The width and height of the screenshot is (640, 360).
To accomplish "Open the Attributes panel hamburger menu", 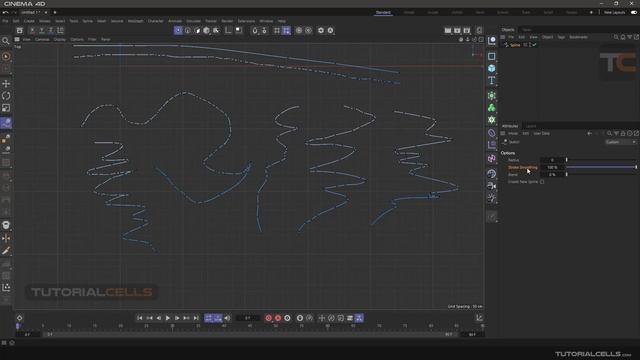I will [x=503, y=133].
